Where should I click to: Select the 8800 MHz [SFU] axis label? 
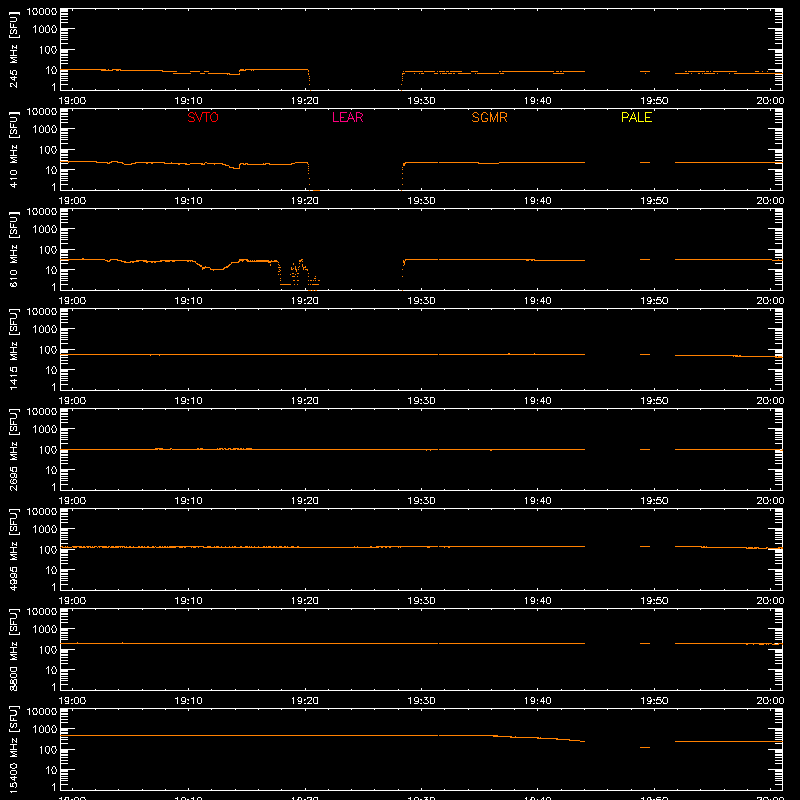(13, 650)
